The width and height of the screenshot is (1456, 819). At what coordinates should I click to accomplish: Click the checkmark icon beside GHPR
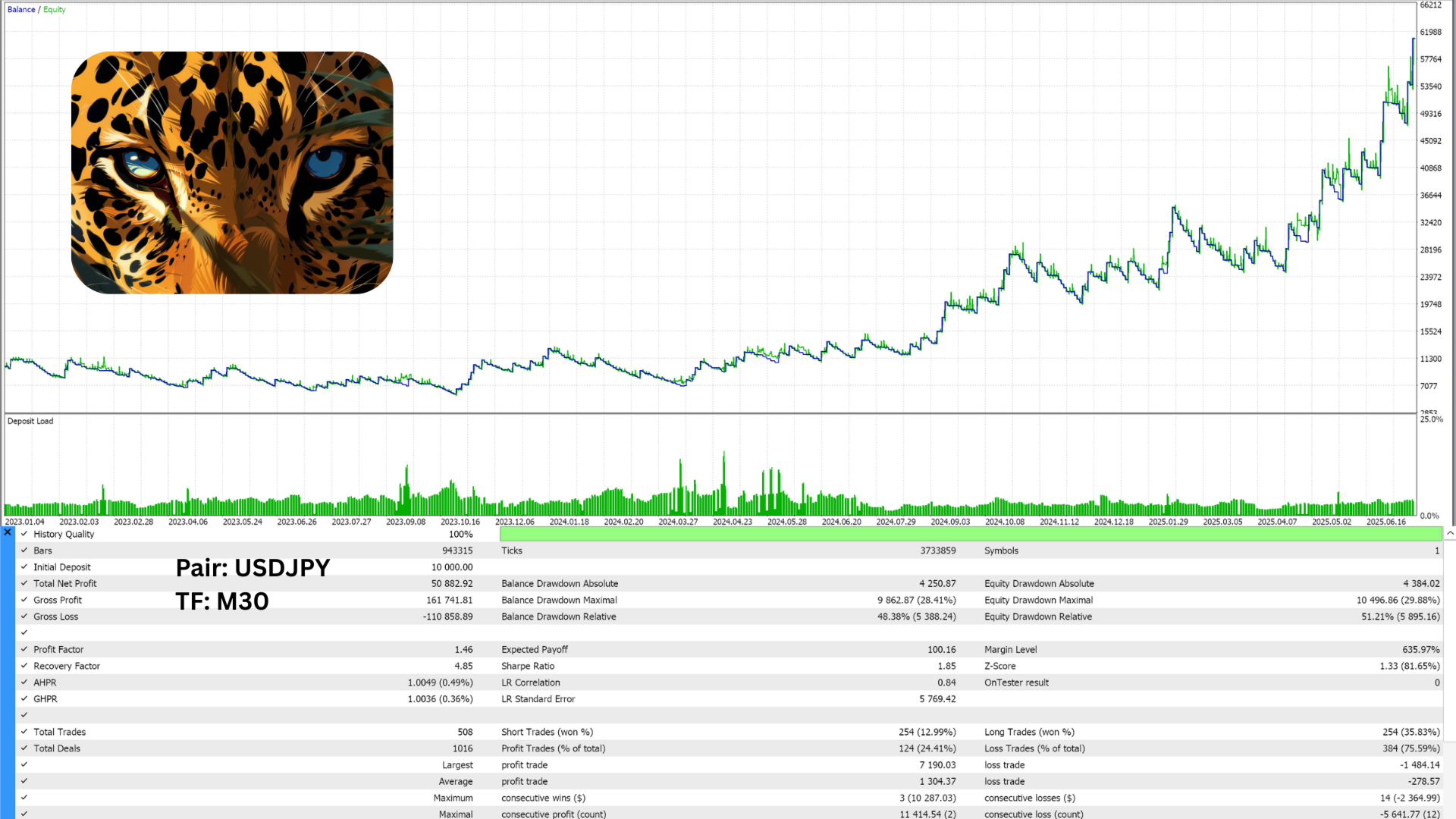(x=24, y=699)
